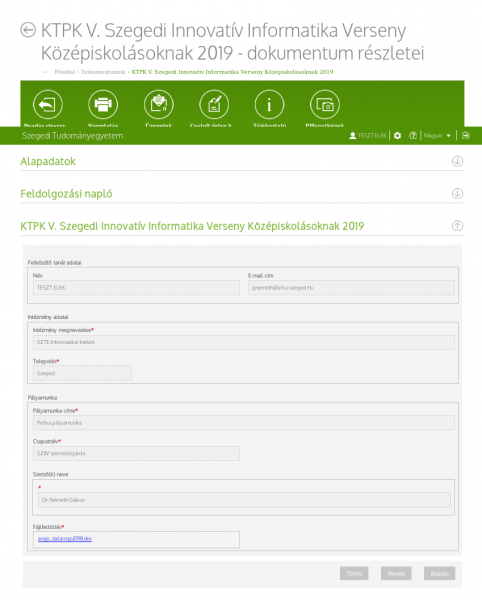Click the Főoldal breadcrumb link
The image size is (482, 600).
65,72
